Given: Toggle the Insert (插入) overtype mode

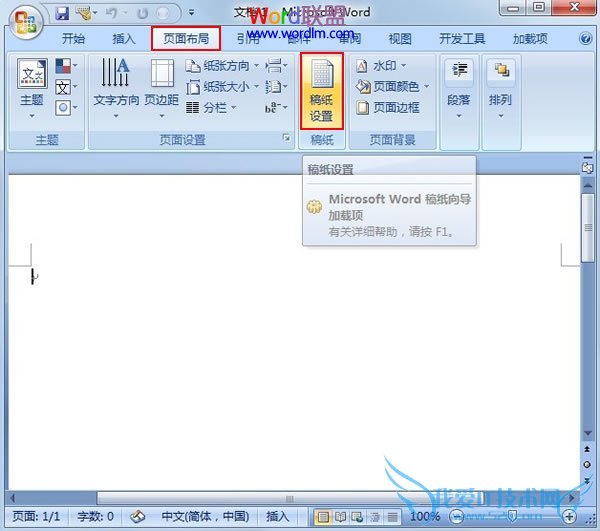Looking at the screenshot, I should 277,517.
